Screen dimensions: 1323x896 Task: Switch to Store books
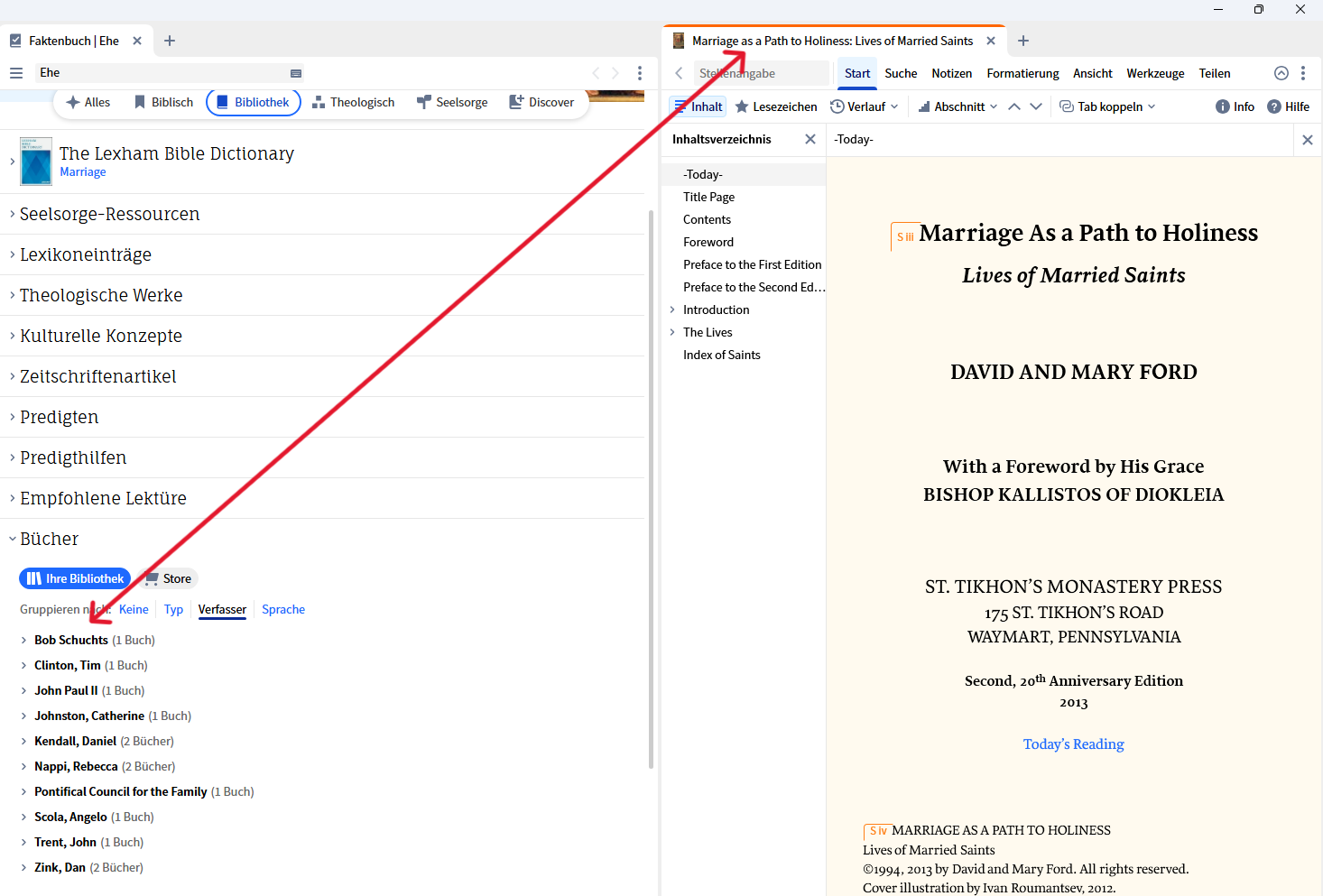(x=169, y=578)
